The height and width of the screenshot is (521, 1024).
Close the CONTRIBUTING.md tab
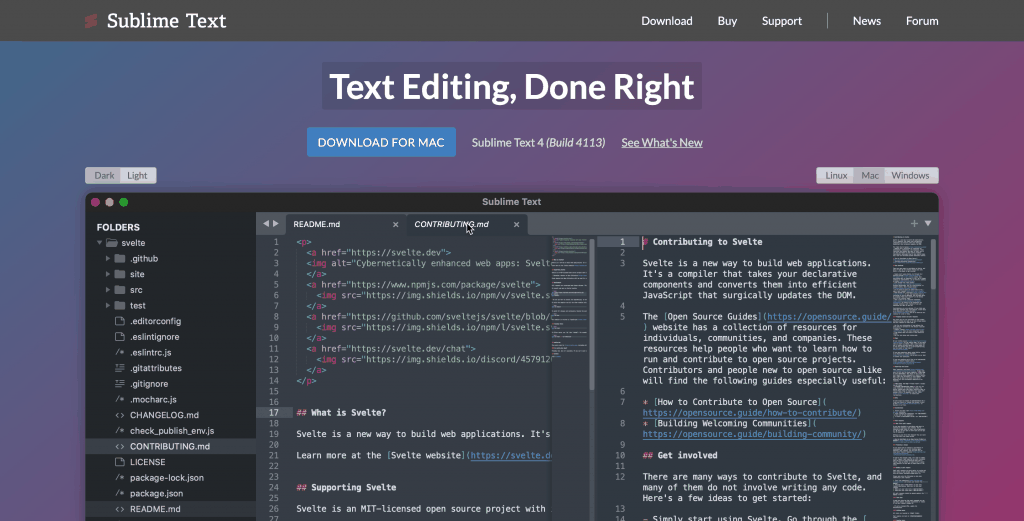(518, 225)
